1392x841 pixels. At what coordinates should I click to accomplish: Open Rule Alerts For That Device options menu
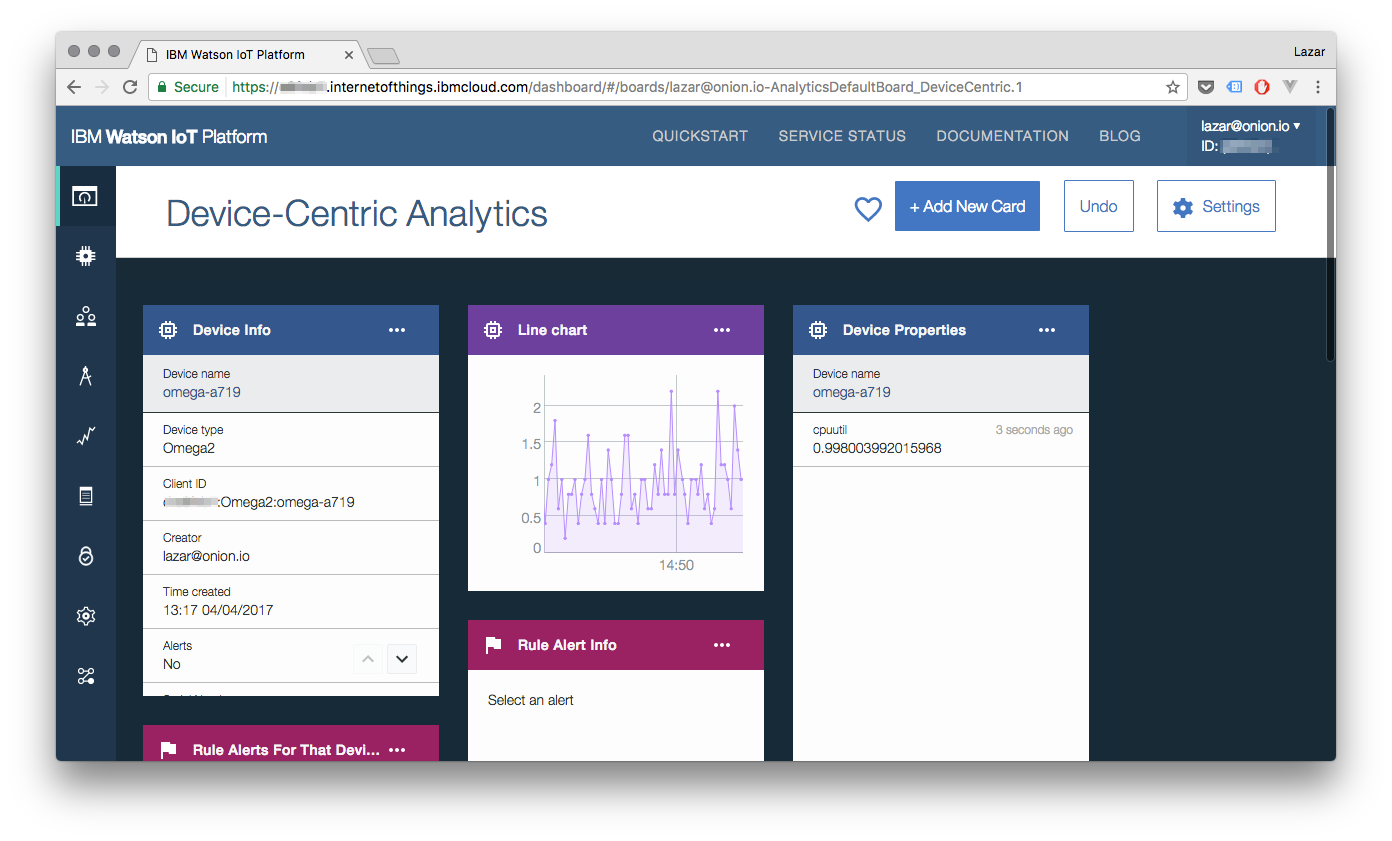click(x=397, y=750)
